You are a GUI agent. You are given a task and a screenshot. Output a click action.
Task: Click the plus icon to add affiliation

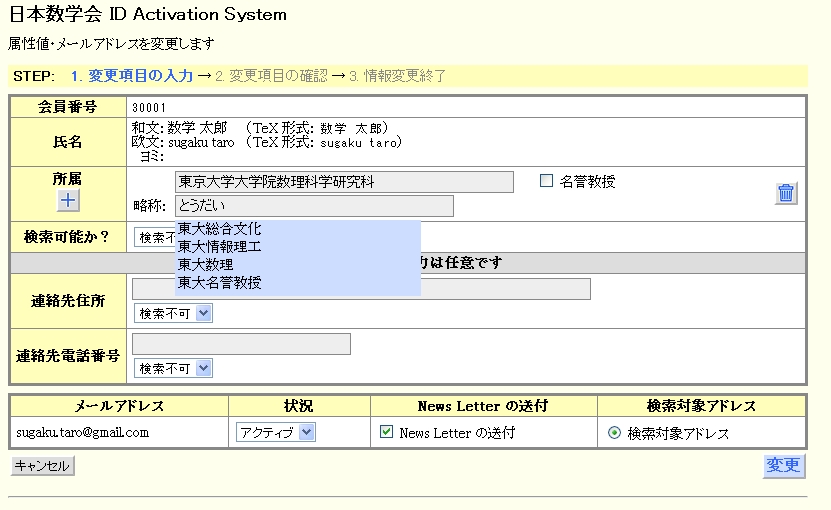coord(68,200)
